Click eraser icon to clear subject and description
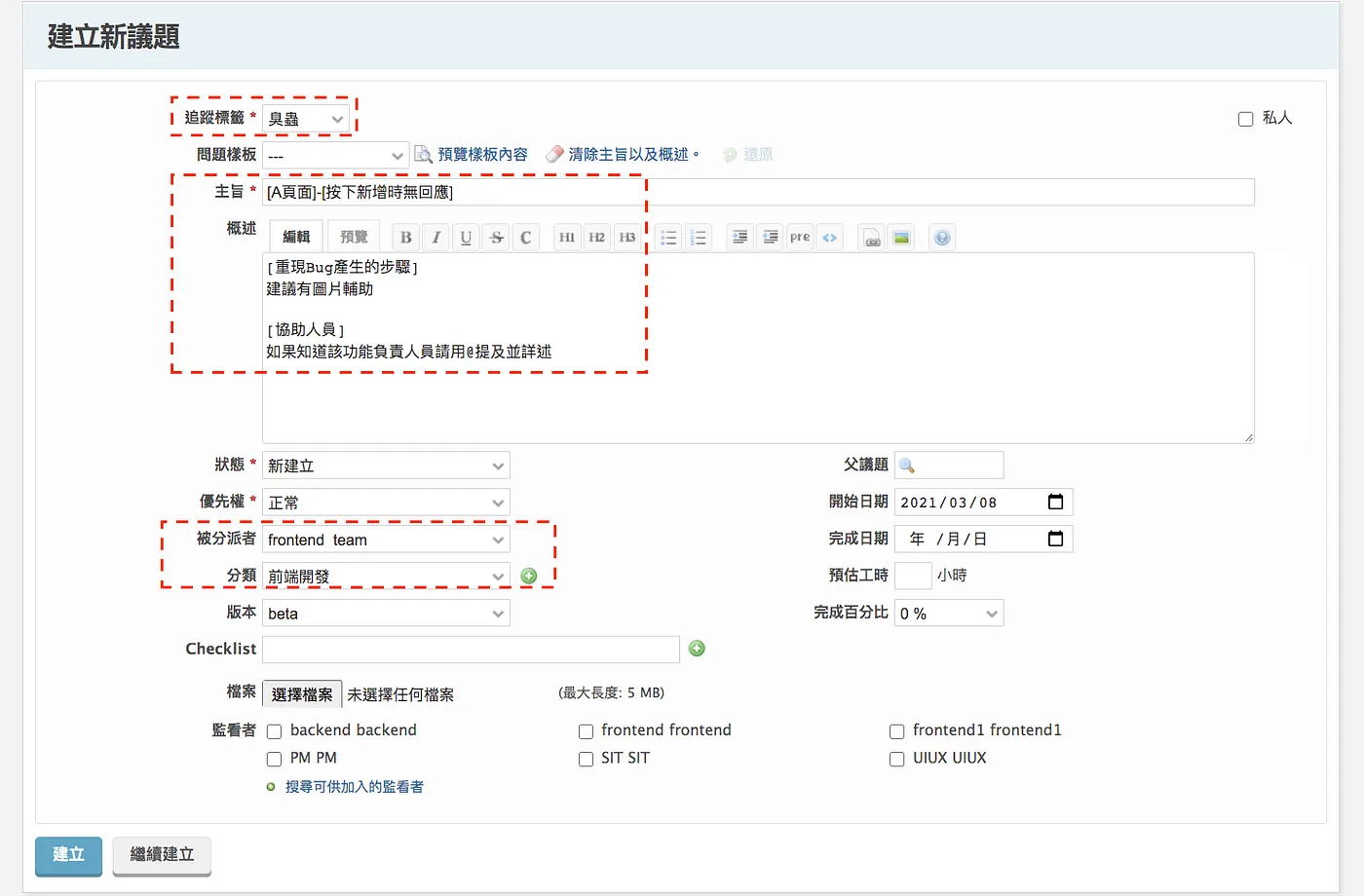 [x=554, y=154]
